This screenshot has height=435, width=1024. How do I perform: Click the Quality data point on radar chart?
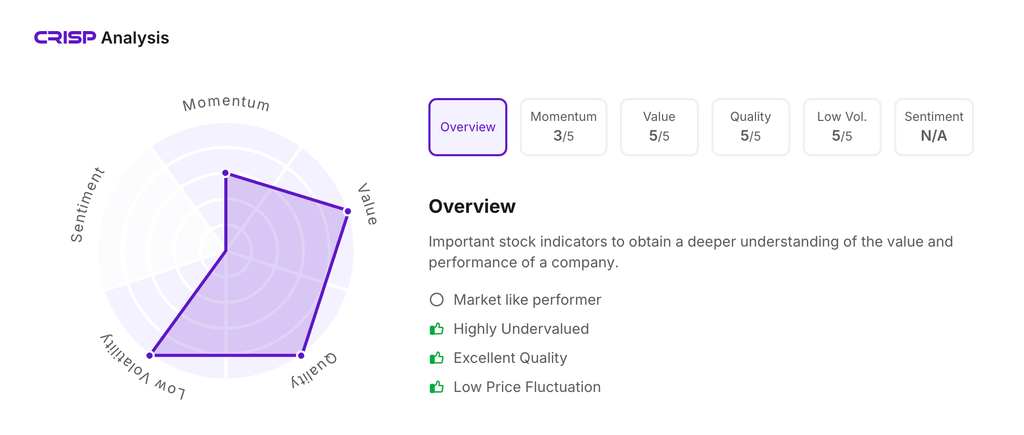click(x=301, y=355)
